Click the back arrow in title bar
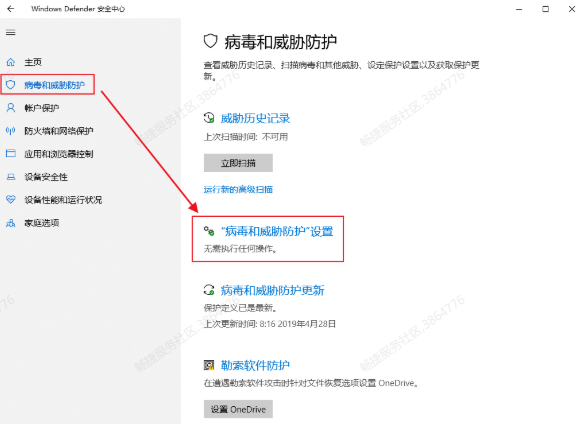The image size is (580, 424). pos(11,9)
